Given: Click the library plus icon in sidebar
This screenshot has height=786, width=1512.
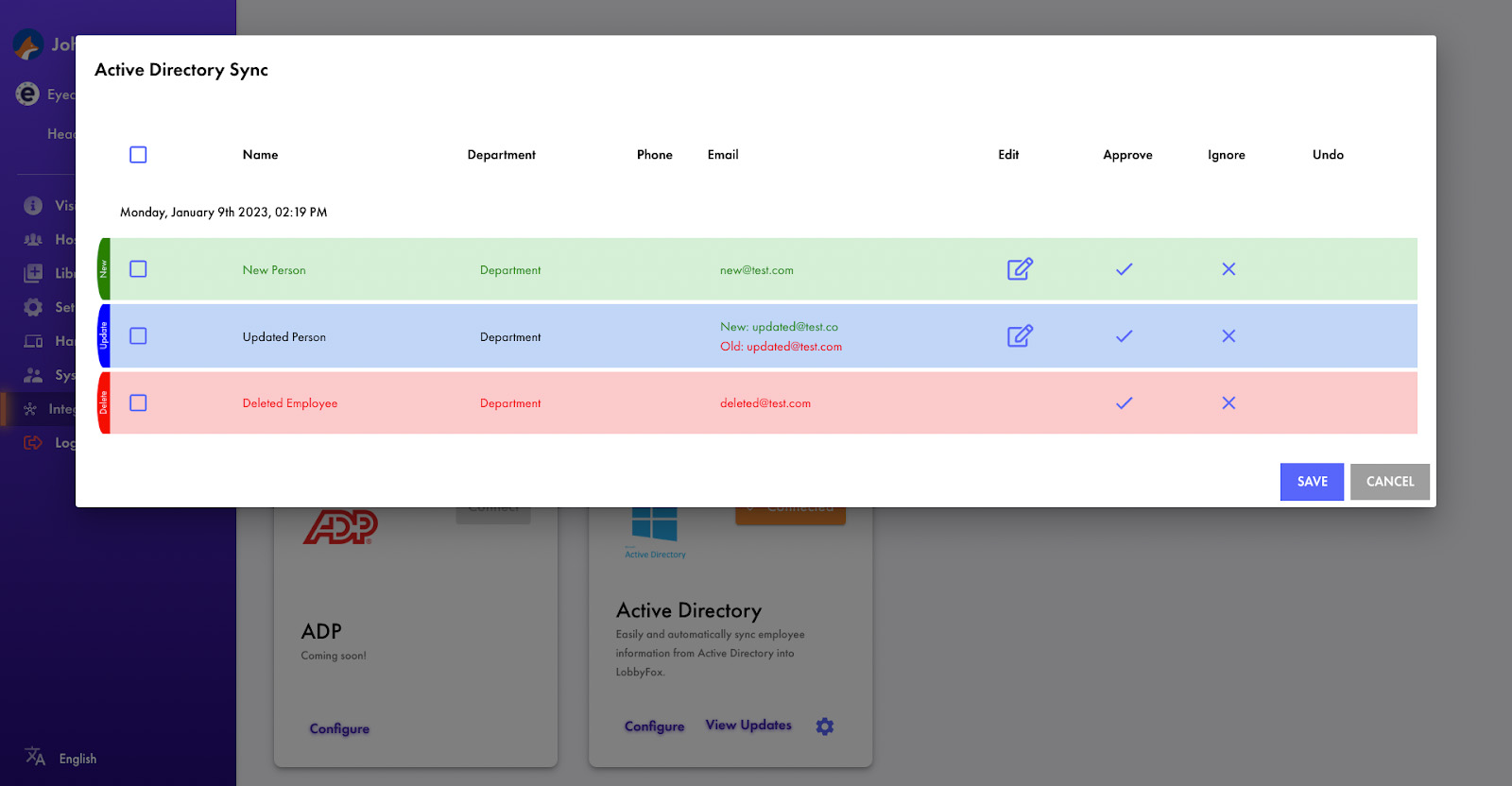Looking at the screenshot, I should [33, 273].
